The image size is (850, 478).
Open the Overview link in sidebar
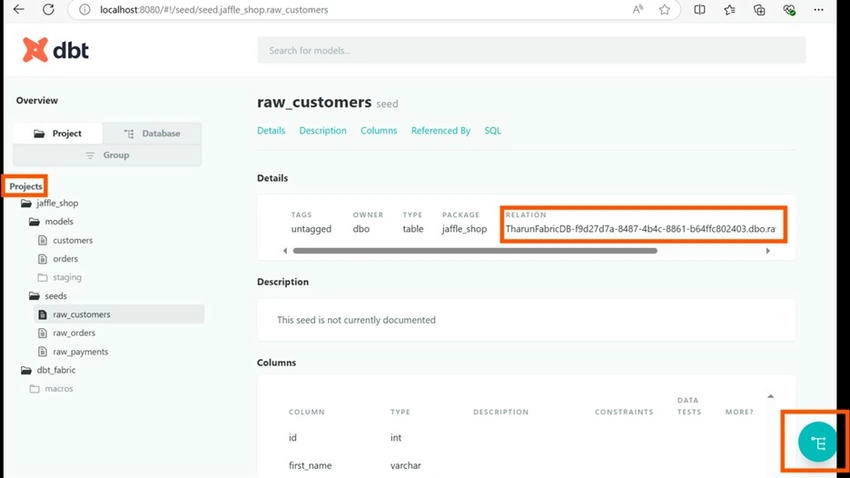pos(37,100)
